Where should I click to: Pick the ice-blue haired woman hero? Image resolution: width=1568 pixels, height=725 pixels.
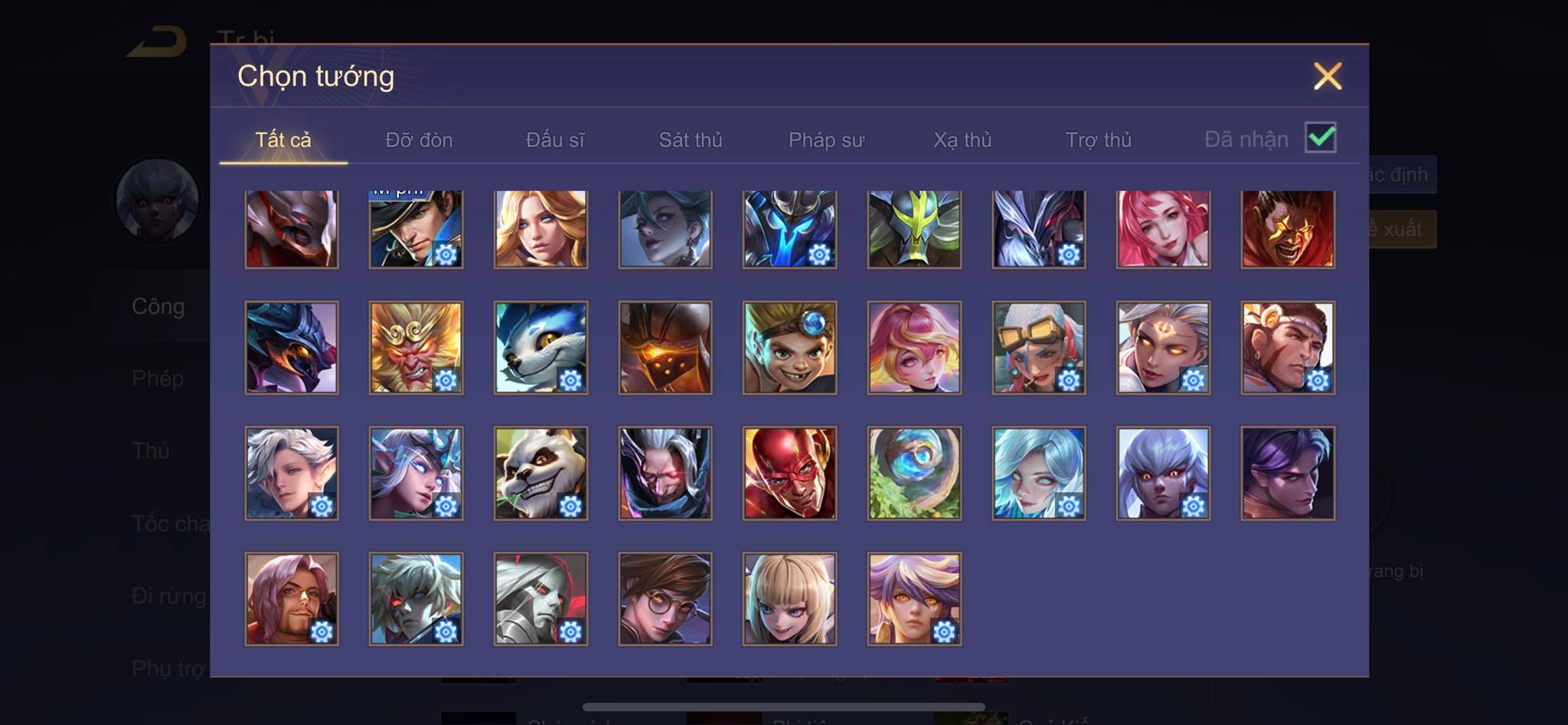pos(1038,473)
